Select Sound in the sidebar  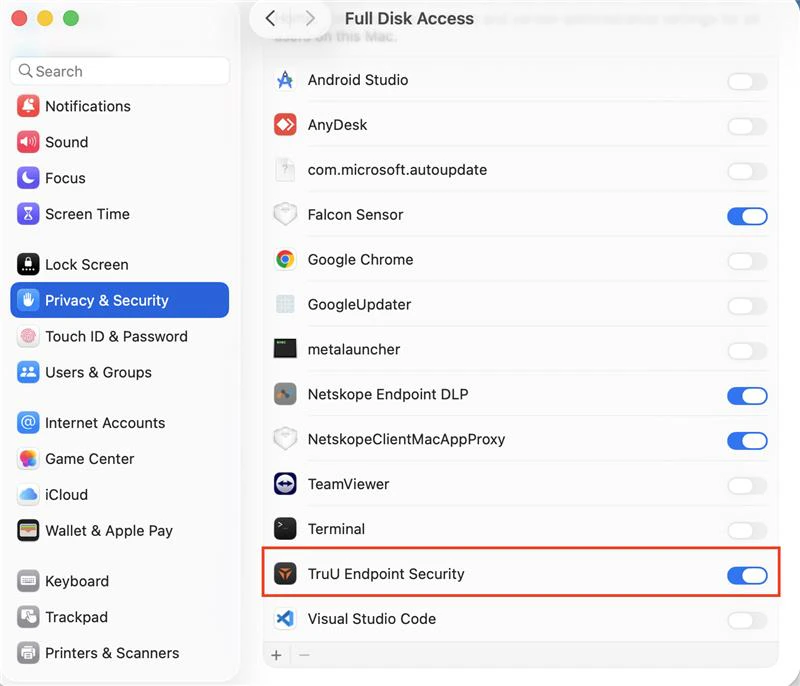pyautogui.click(x=119, y=142)
